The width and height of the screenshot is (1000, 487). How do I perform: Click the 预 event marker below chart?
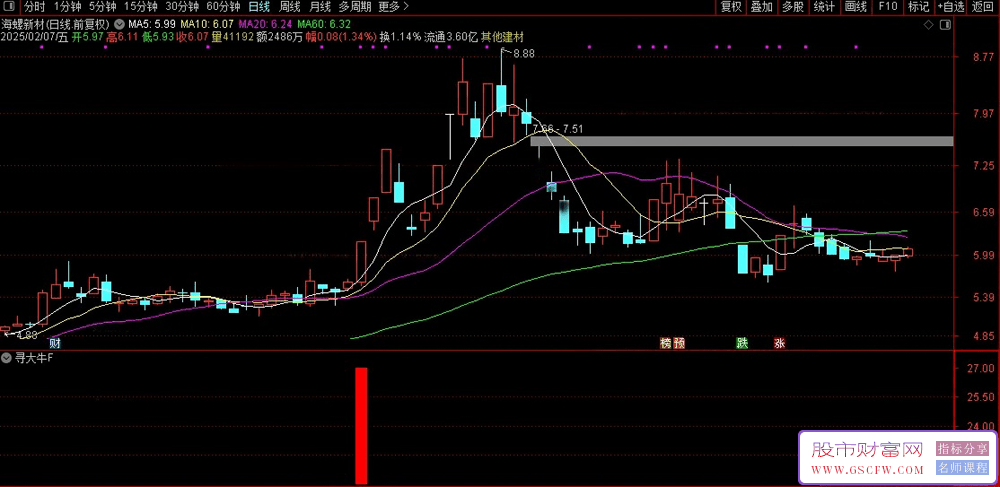[679, 343]
